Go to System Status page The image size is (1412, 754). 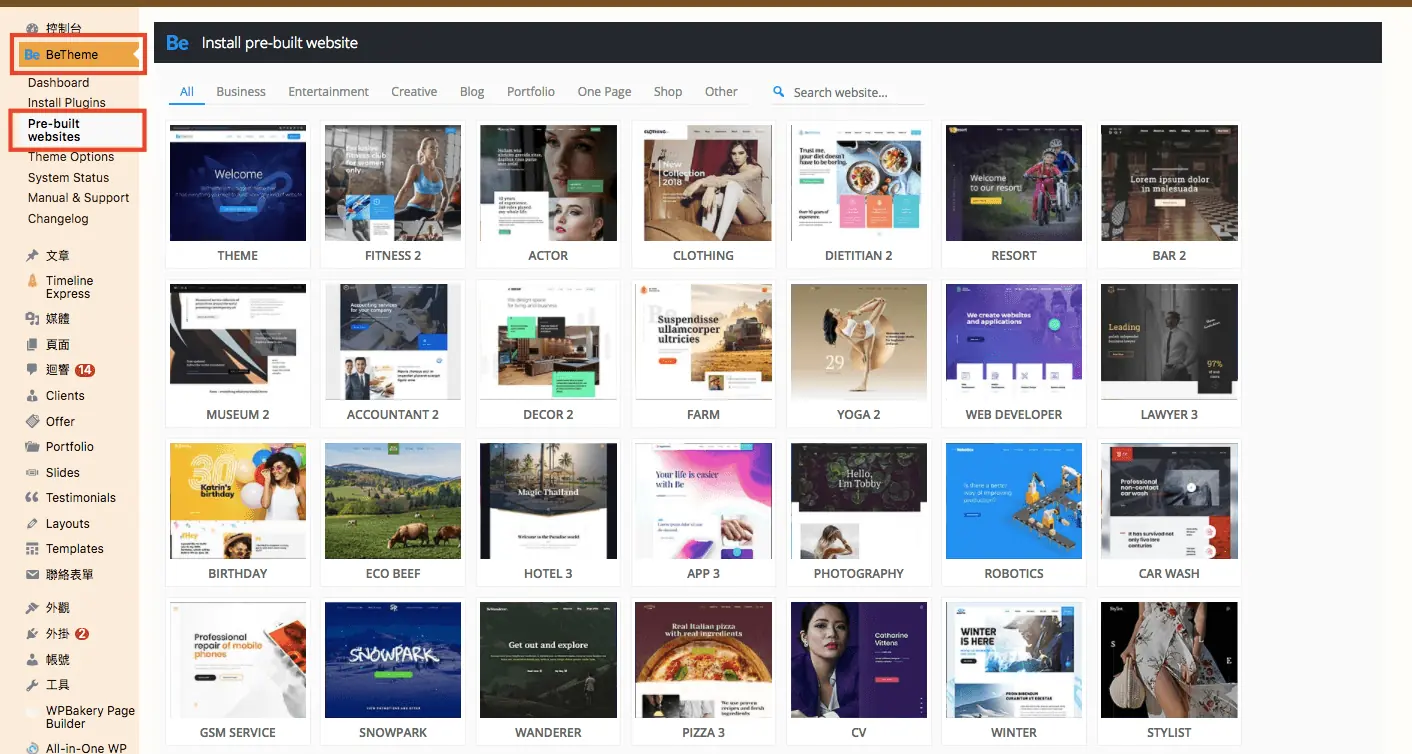pos(69,178)
